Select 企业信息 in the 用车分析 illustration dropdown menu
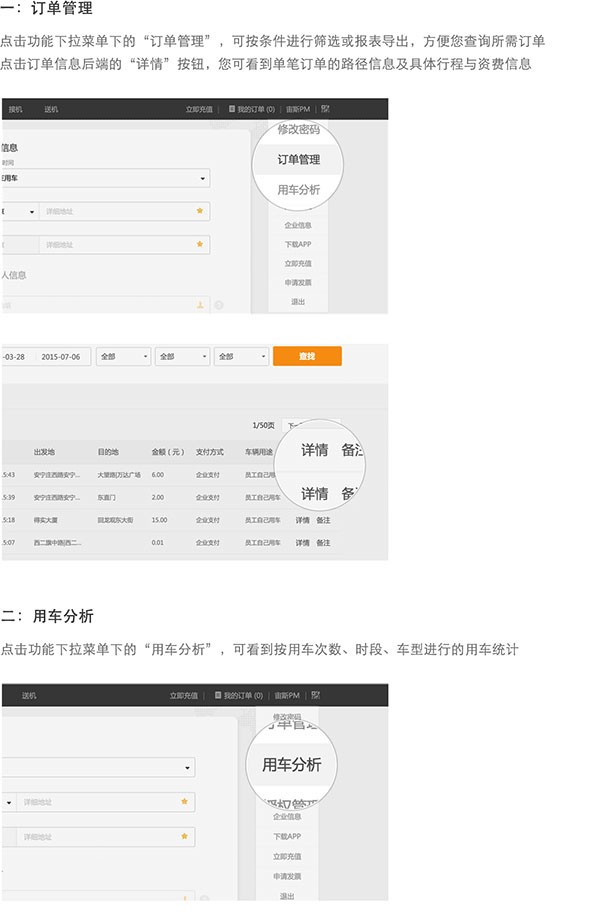The image size is (595, 915). 287,816
